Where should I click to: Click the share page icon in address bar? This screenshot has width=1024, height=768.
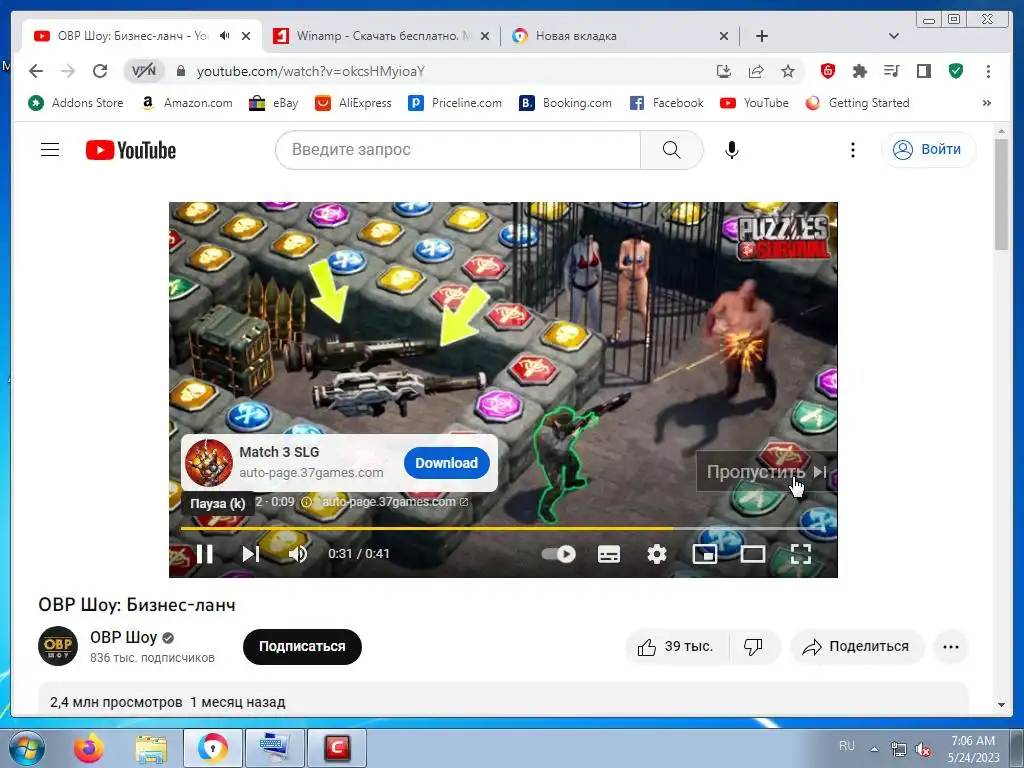pos(756,71)
